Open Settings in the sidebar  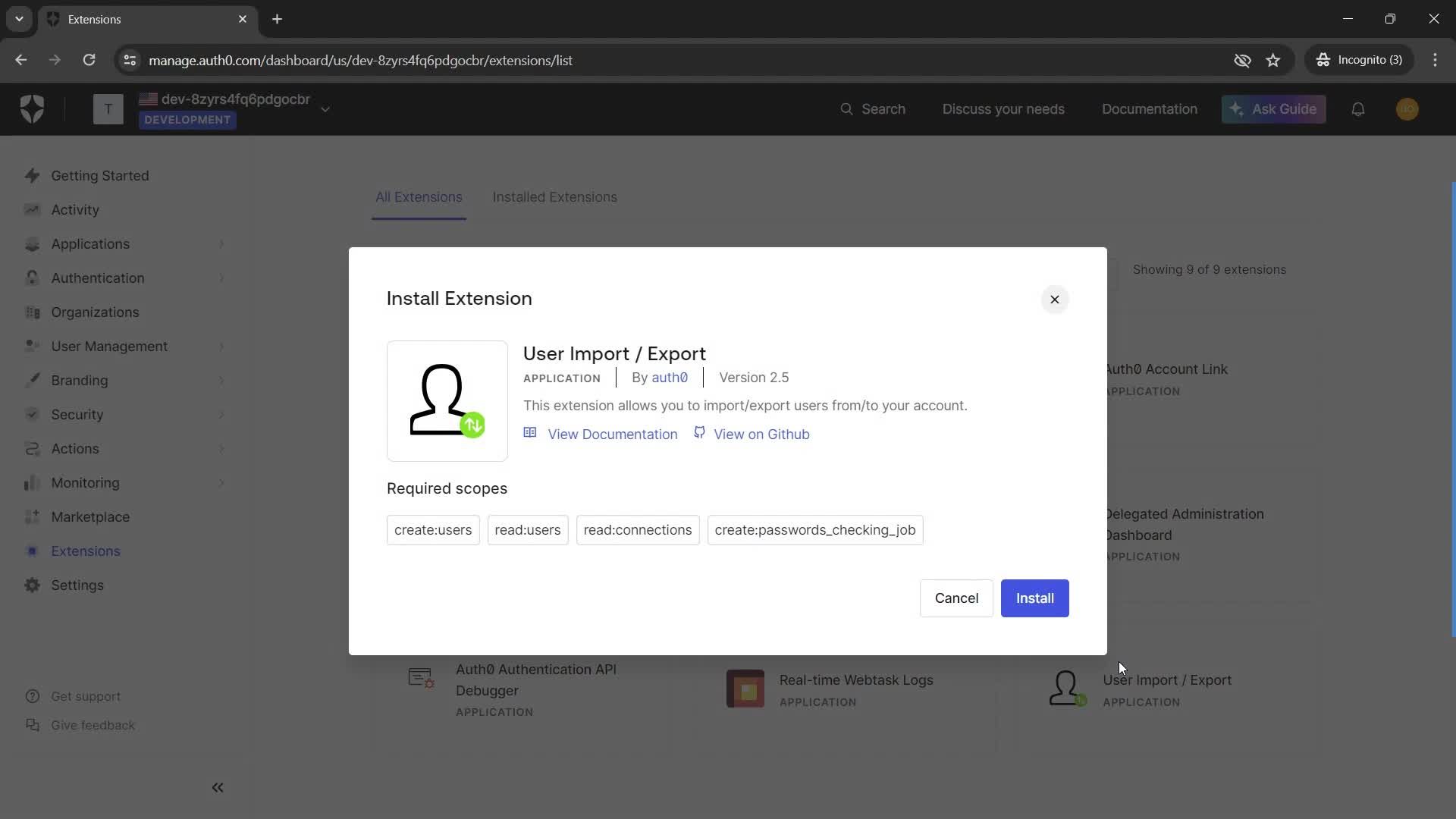[x=77, y=585]
